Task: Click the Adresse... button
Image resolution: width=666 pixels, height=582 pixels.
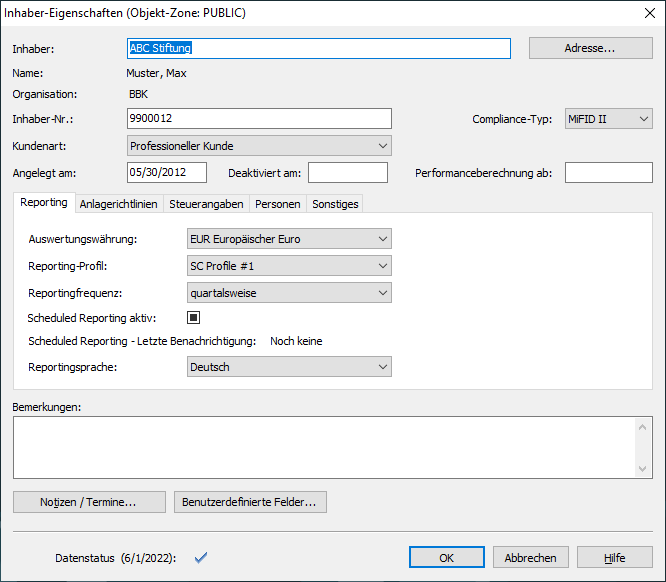Action: [590, 48]
